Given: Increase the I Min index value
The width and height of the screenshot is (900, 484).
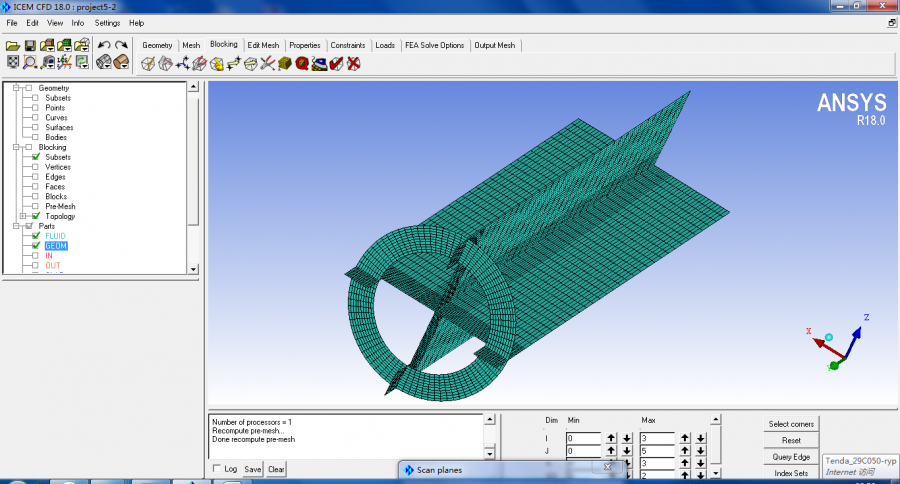Looking at the screenshot, I should click(x=611, y=438).
